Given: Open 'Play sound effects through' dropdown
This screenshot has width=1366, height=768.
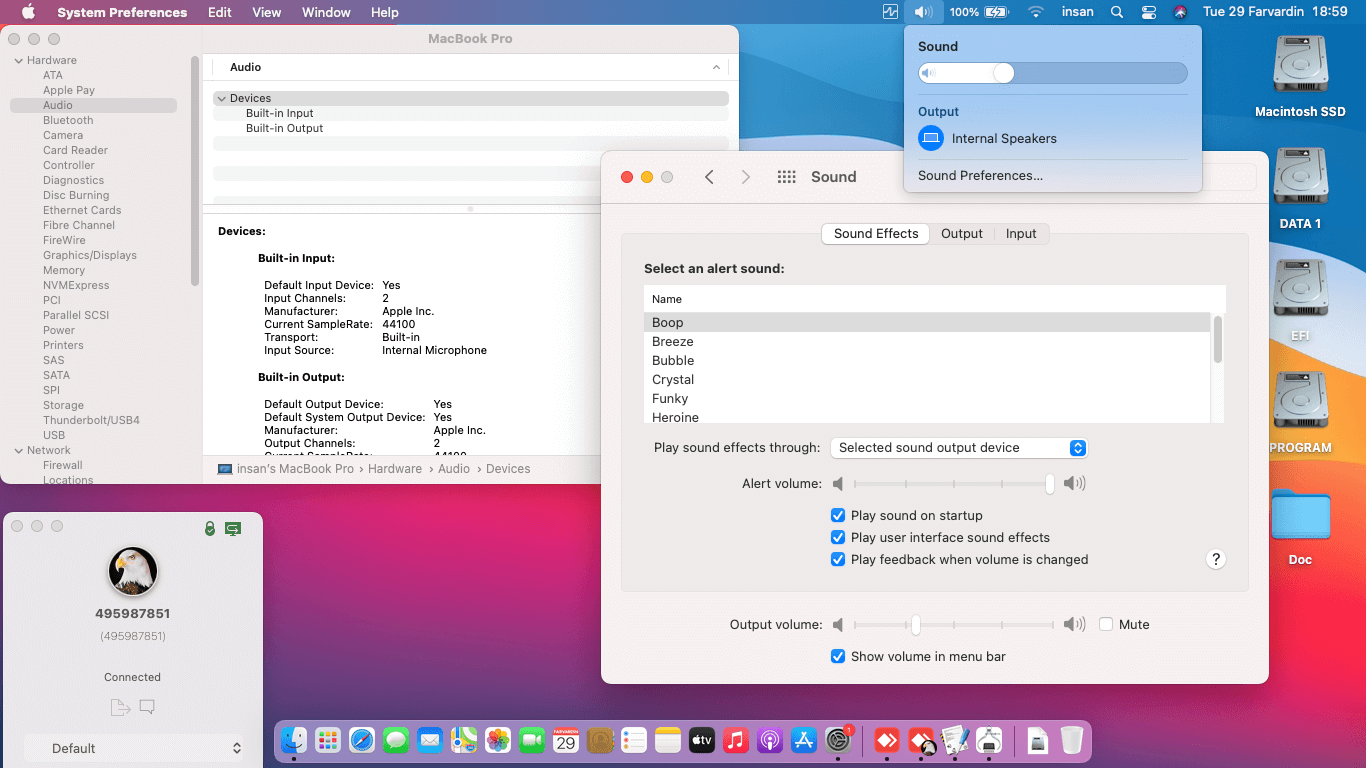Looking at the screenshot, I should pos(960,448).
